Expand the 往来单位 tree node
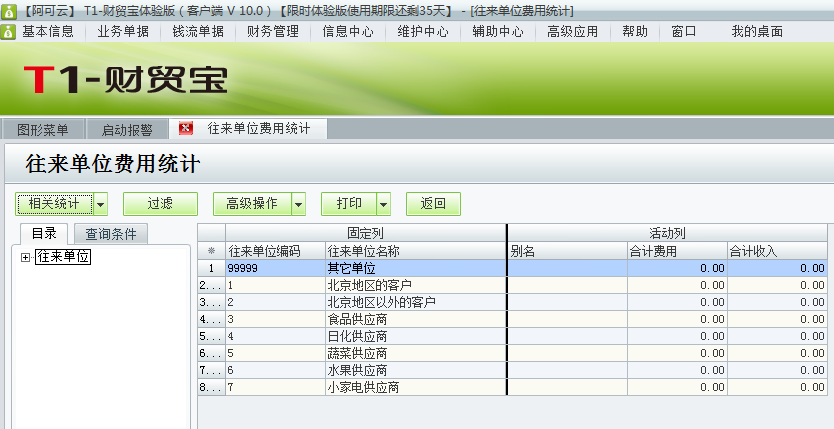This screenshot has width=834, height=429. pyautogui.click(x=25, y=257)
